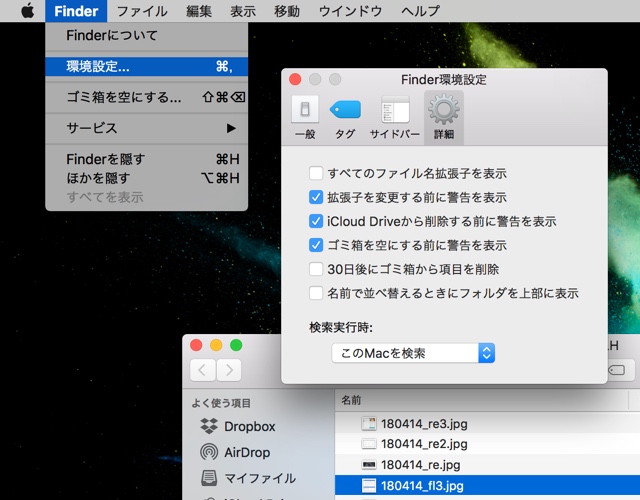This screenshot has height=500, width=640.
Task: Minimize the Finder file window
Action: tap(216, 345)
